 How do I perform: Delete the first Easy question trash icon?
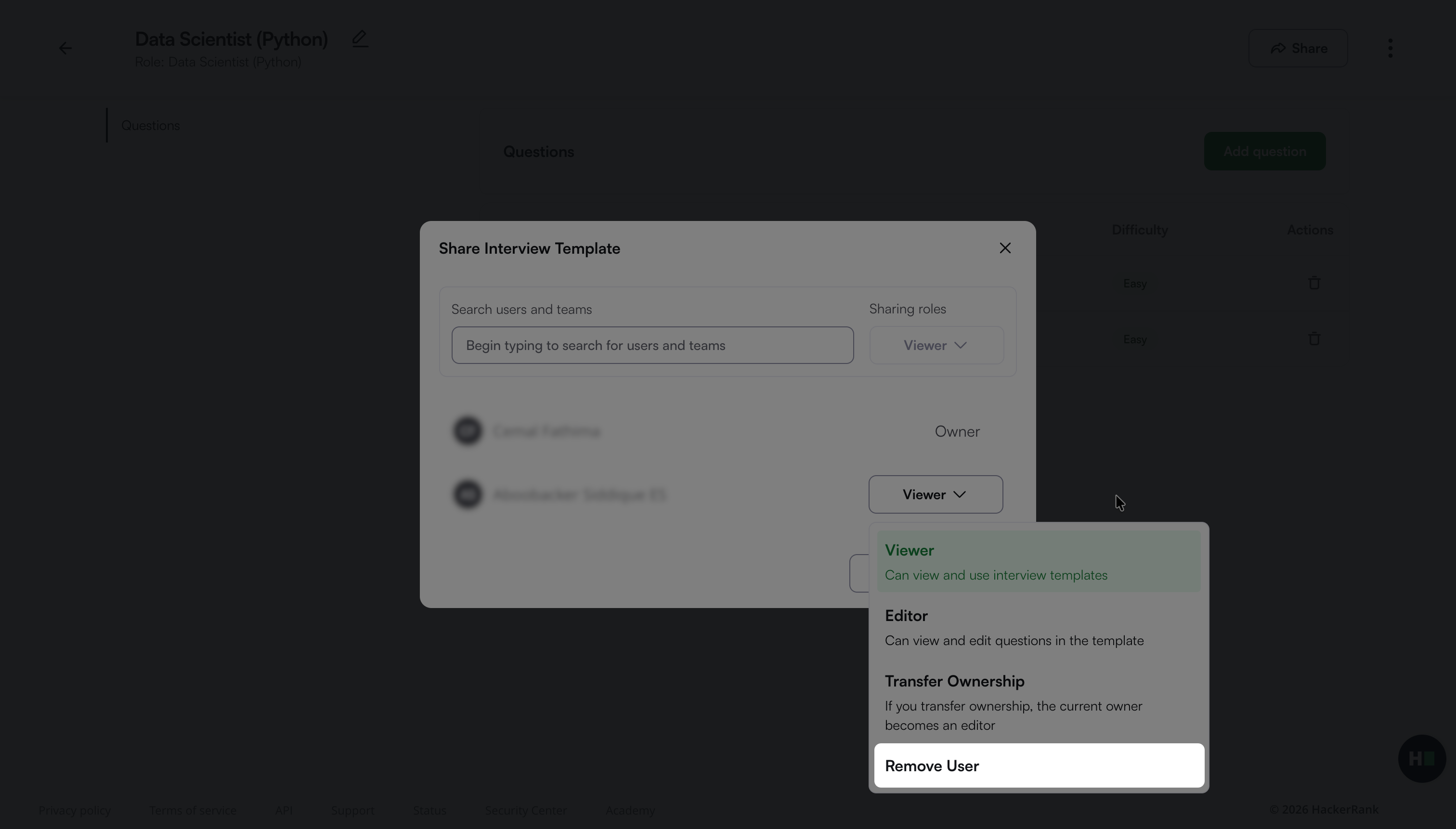point(1314,283)
